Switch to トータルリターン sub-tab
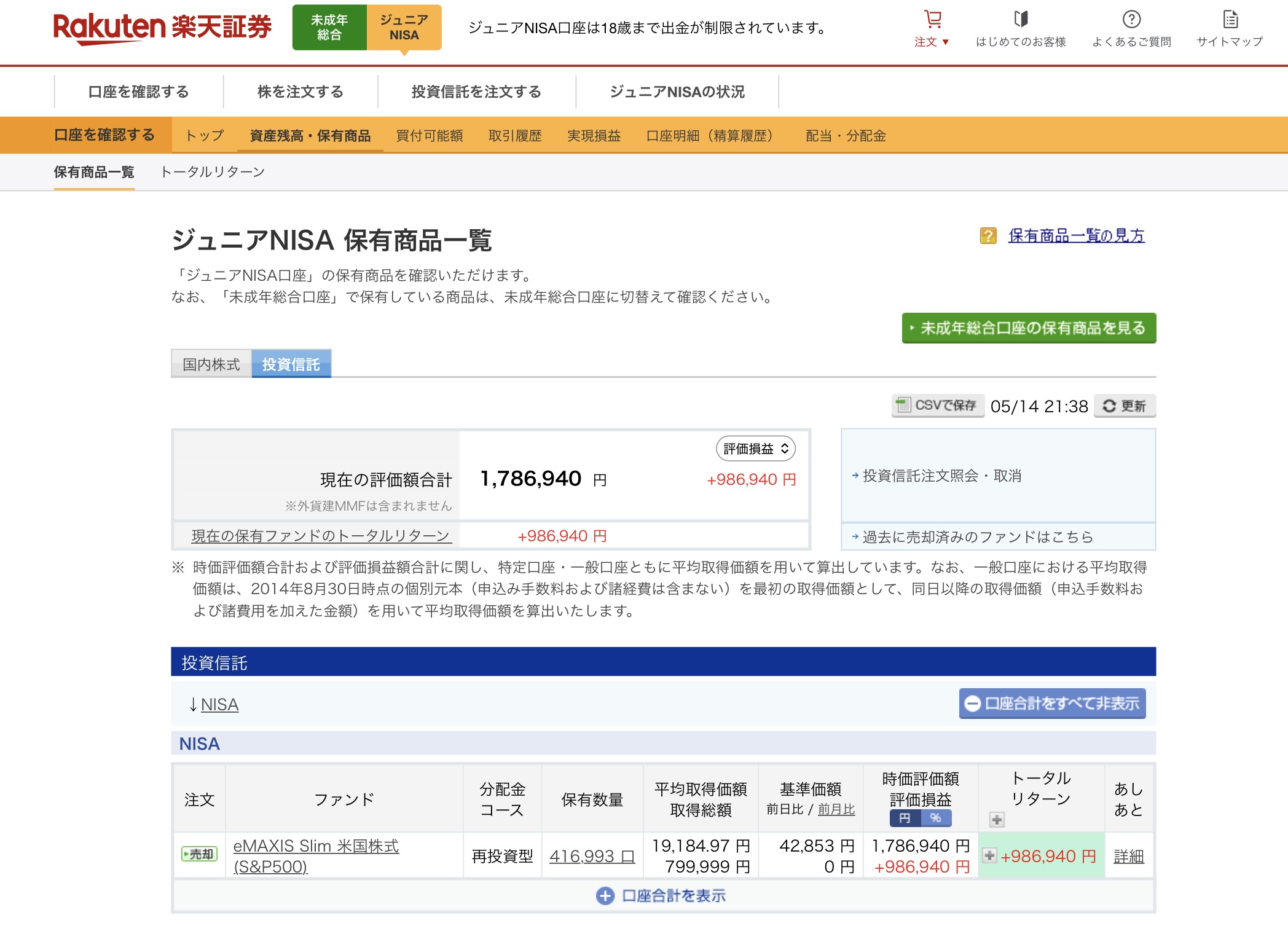 (213, 172)
